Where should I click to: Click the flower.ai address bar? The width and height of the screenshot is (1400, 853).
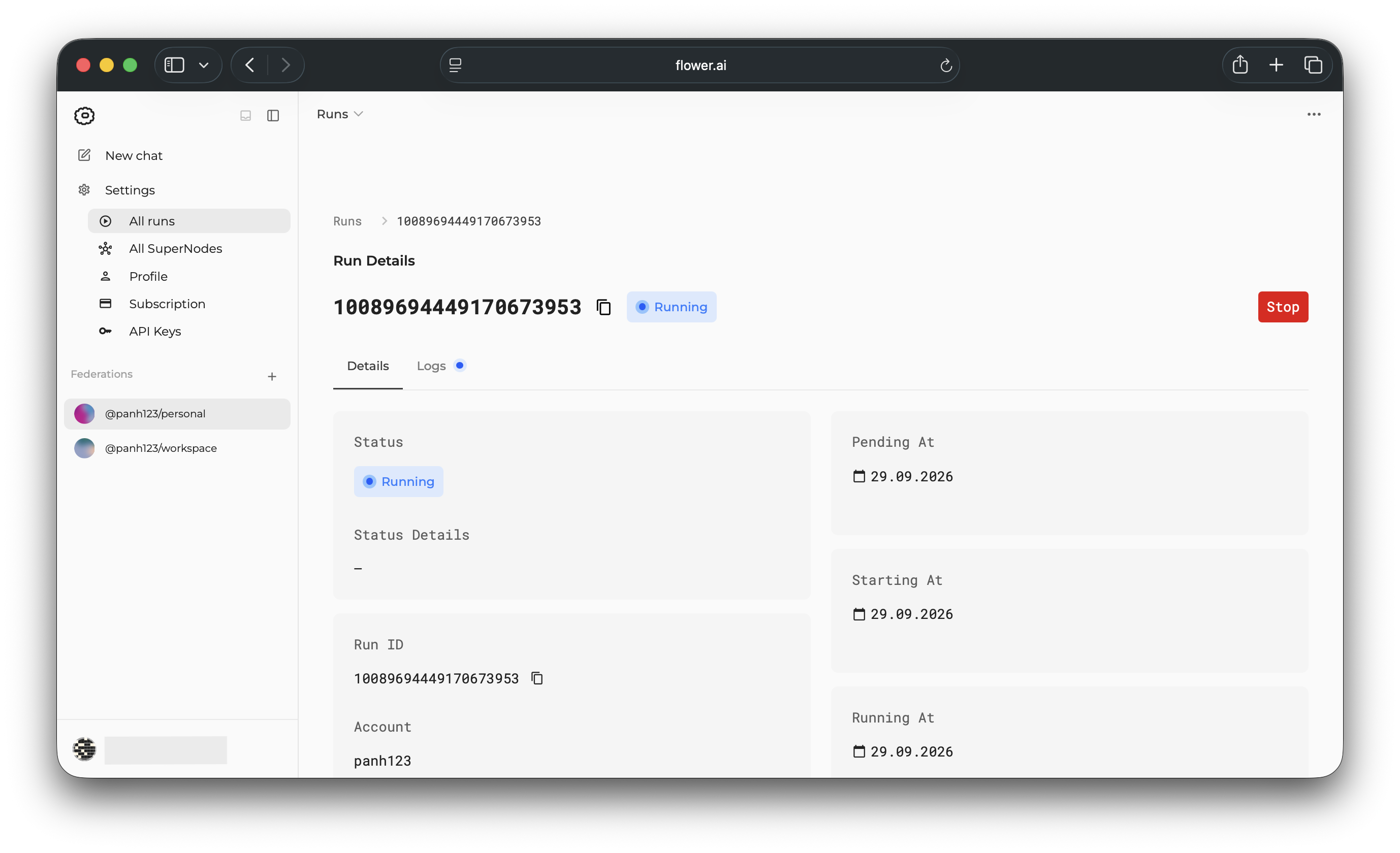(x=700, y=65)
